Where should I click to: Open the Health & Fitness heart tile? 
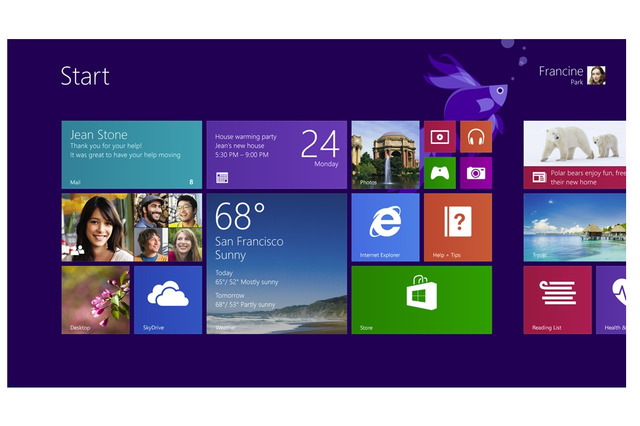pos(611,299)
